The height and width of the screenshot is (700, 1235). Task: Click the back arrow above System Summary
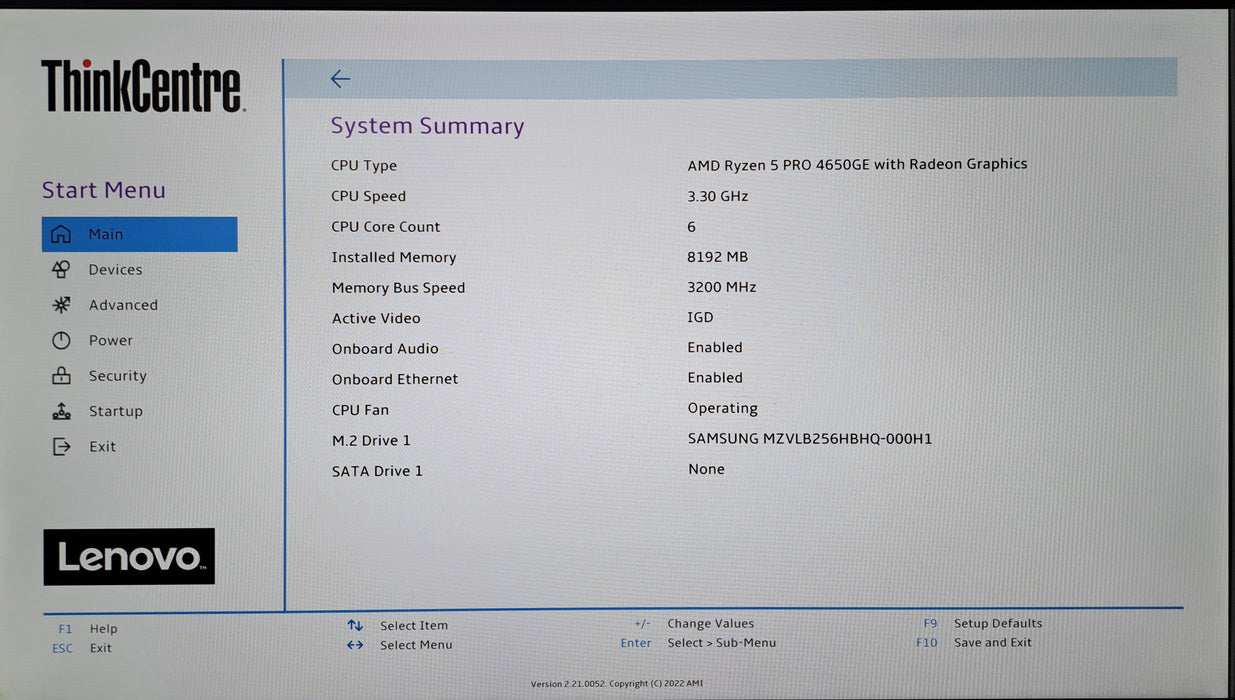click(x=340, y=79)
